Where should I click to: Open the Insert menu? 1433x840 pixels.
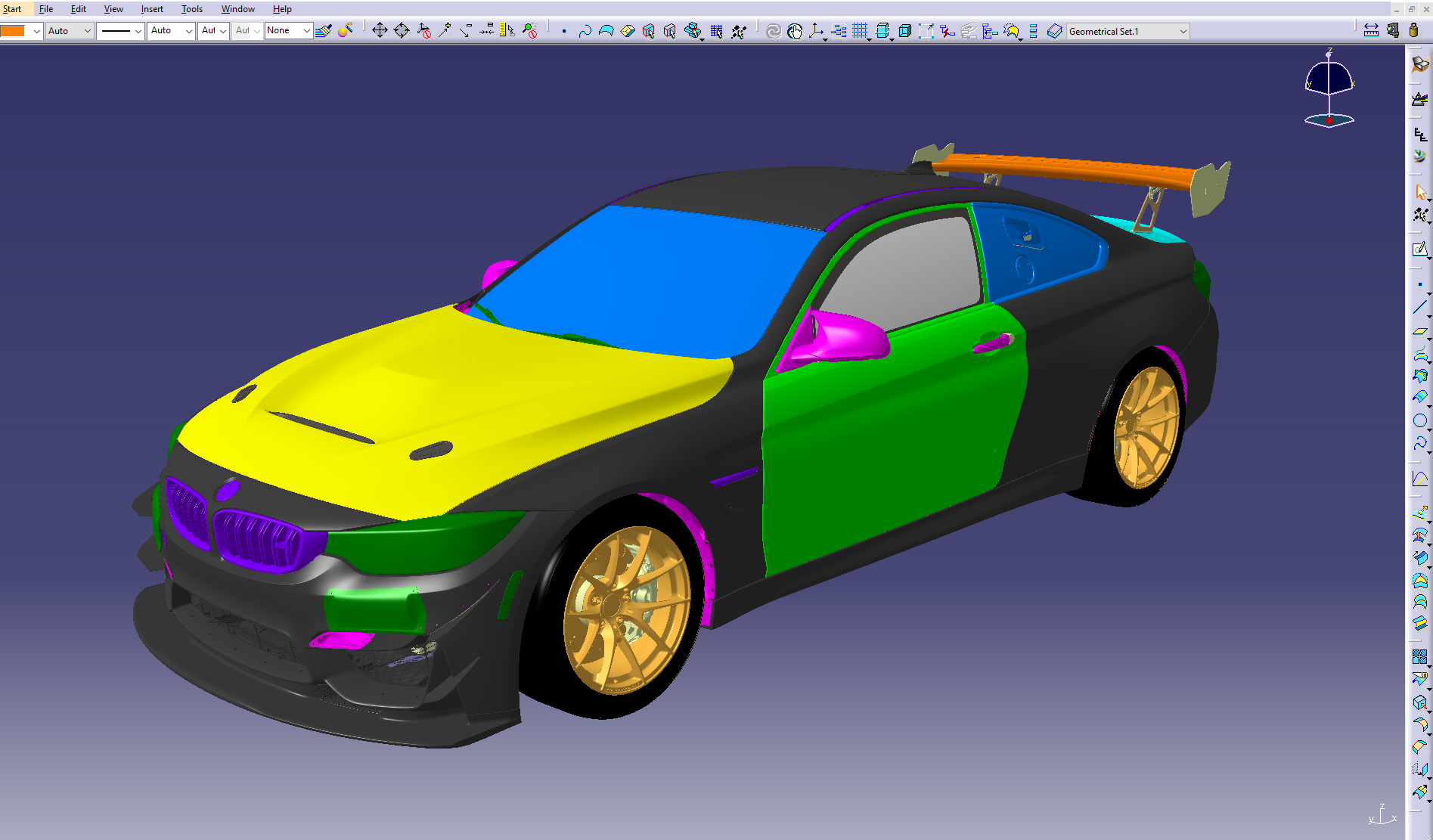(x=152, y=9)
